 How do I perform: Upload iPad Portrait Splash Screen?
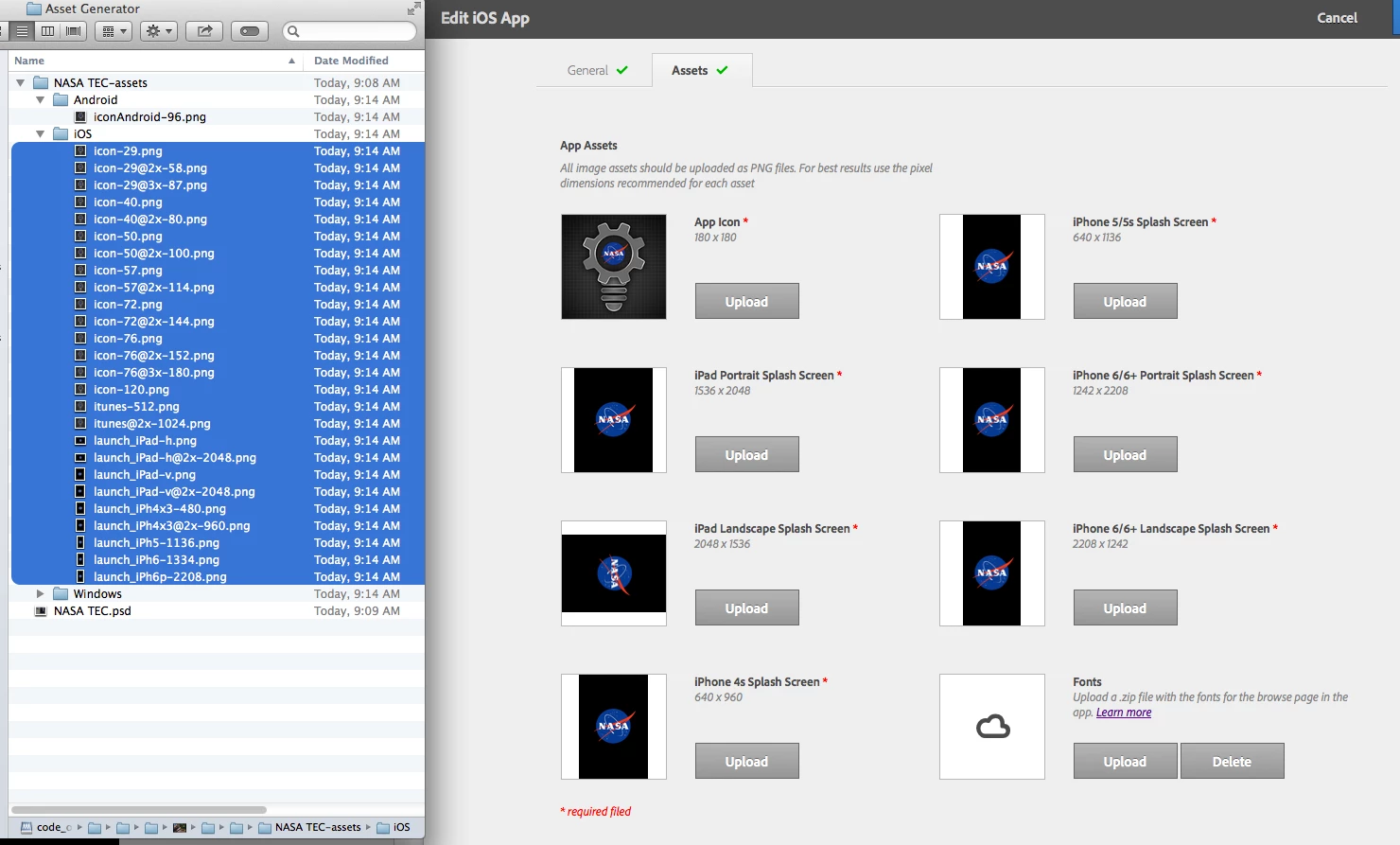pos(747,454)
